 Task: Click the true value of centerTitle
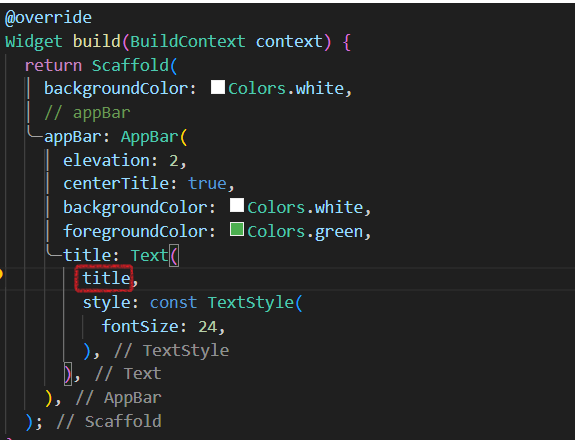pos(207,184)
